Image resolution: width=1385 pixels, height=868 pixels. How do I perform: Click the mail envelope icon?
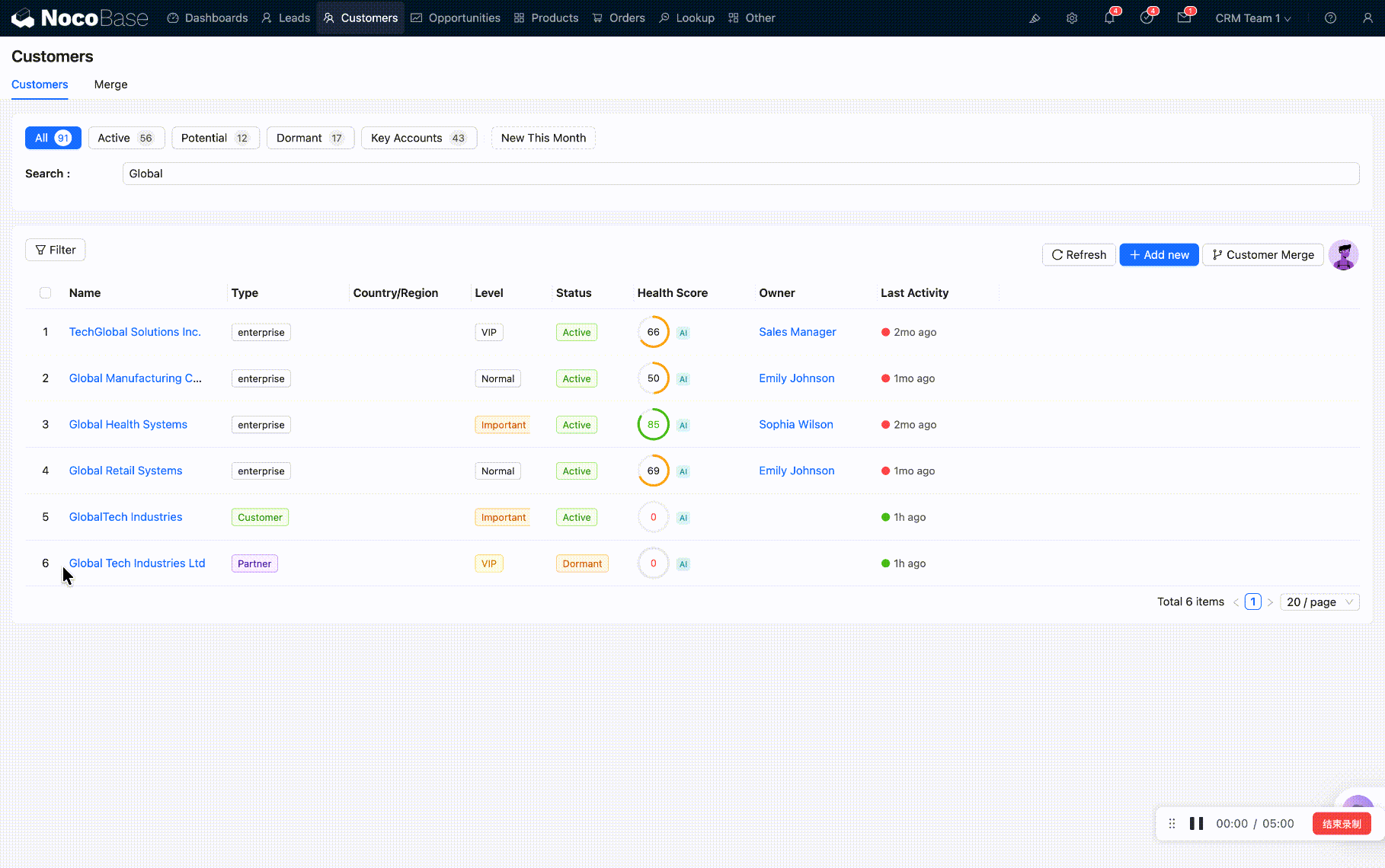1184,18
